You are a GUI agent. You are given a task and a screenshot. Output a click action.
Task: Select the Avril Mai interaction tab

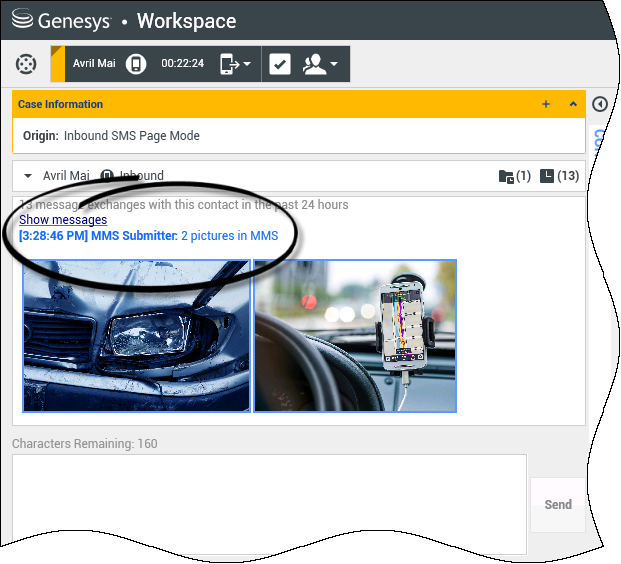94,64
